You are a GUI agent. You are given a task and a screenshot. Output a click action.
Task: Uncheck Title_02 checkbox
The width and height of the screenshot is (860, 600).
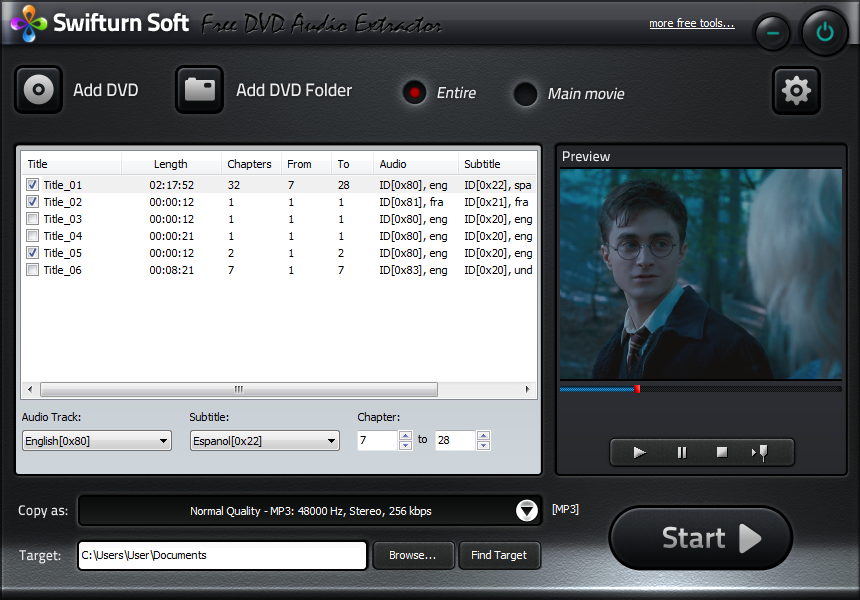[32, 202]
